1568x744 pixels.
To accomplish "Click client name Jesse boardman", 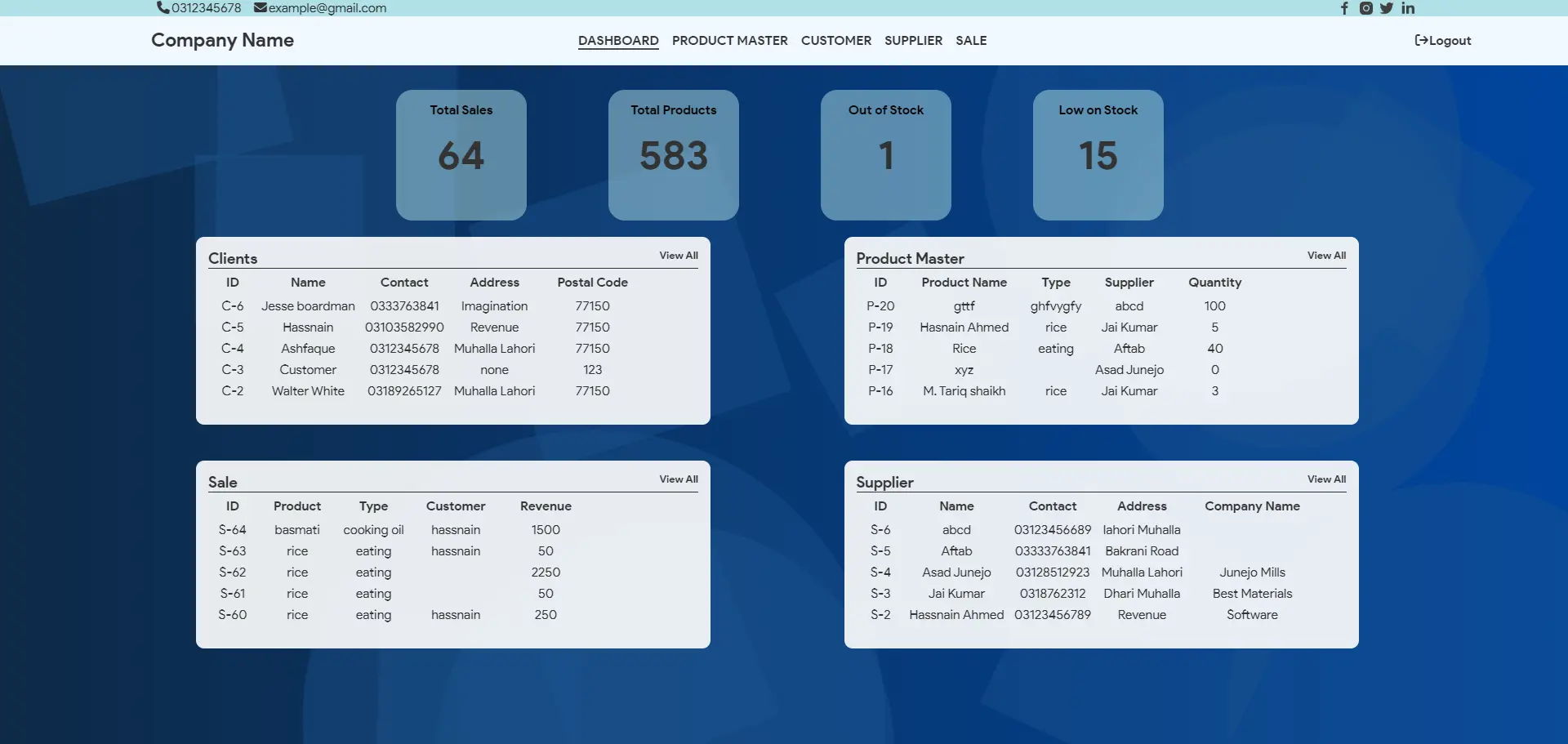I will (308, 306).
